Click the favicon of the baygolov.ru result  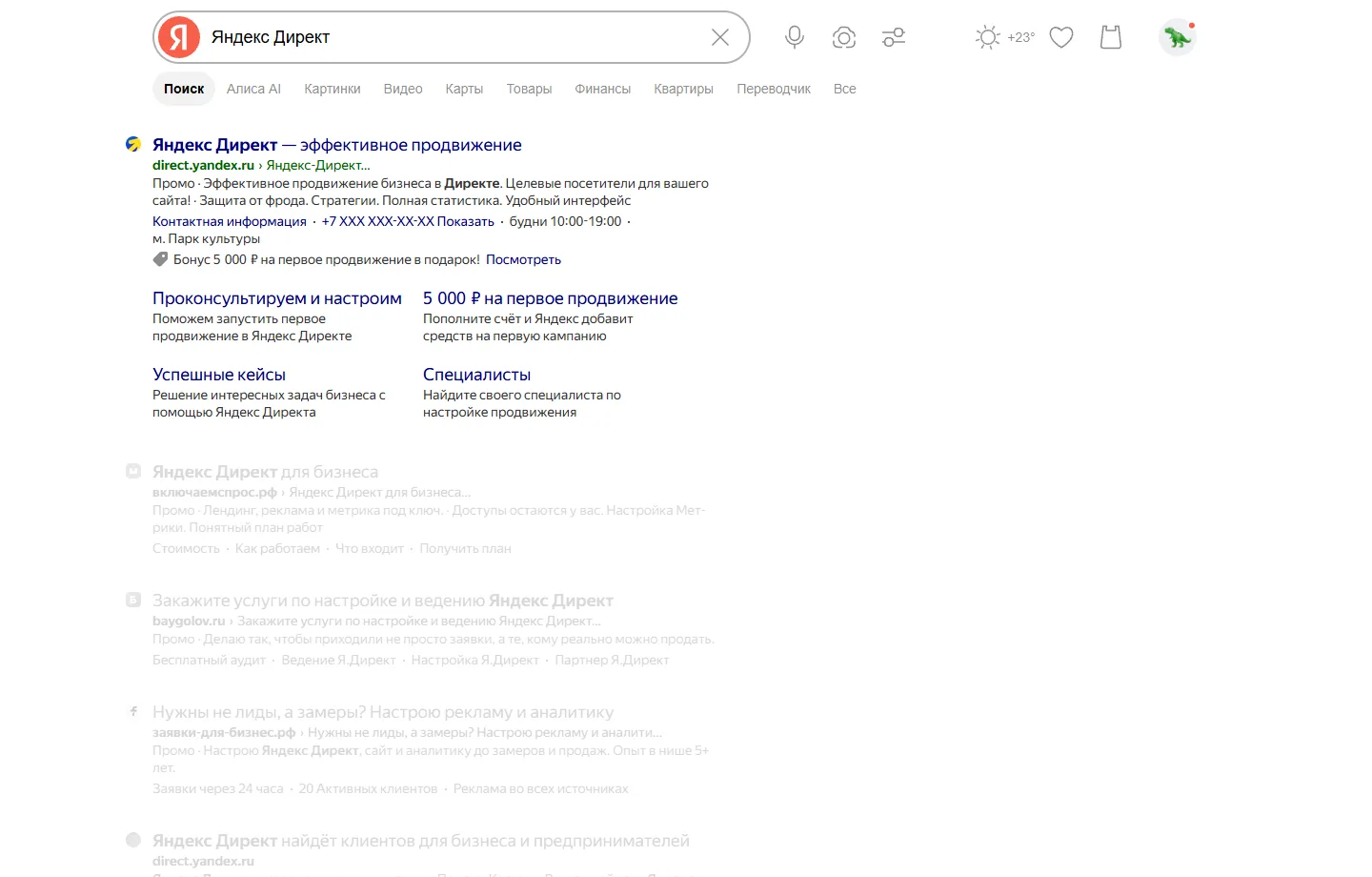coord(133,600)
